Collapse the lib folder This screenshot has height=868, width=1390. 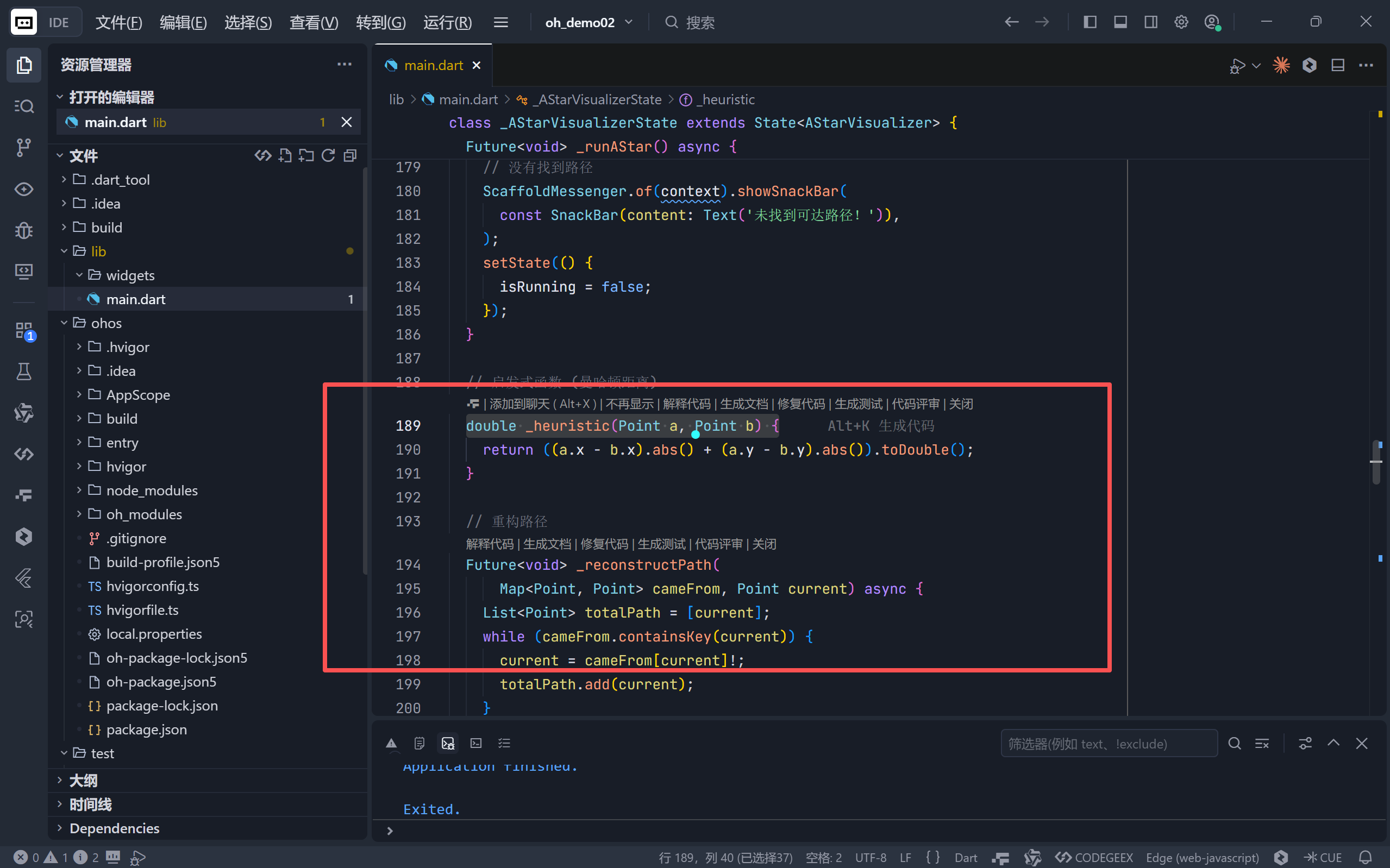(x=98, y=251)
